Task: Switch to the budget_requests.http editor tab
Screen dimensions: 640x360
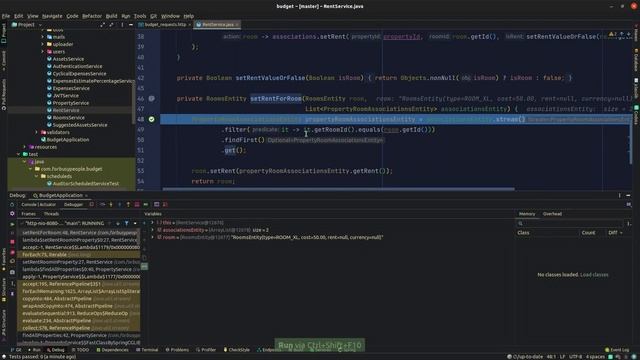Action: (x=165, y=24)
